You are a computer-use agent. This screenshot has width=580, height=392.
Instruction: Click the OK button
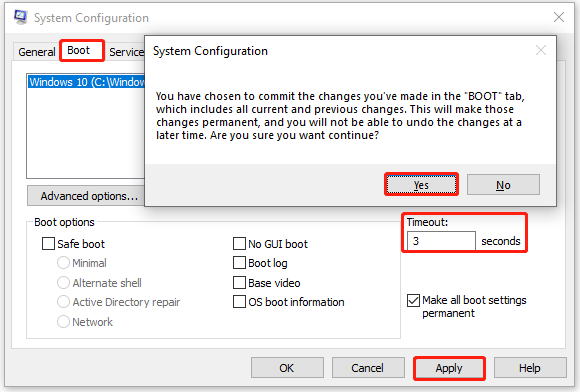(287, 368)
